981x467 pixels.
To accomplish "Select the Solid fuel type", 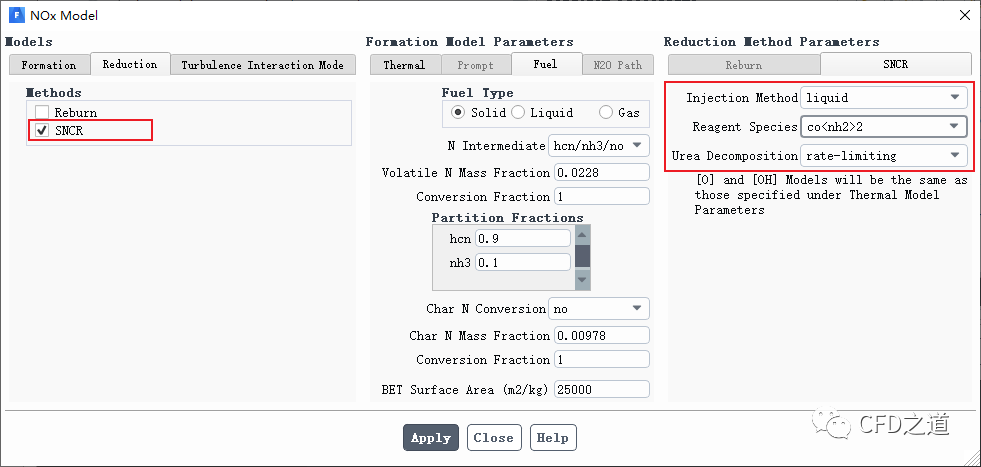I will tap(458, 113).
